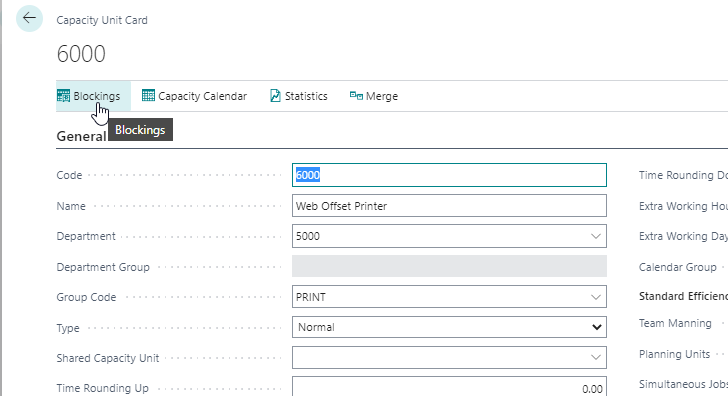Image resolution: width=728 pixels, height=396 pixels.
Task: Click the Department Group label
Action: (103, 267)
